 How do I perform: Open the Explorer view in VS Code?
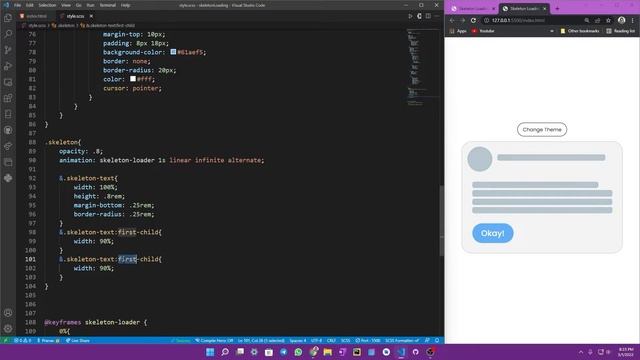8,18
